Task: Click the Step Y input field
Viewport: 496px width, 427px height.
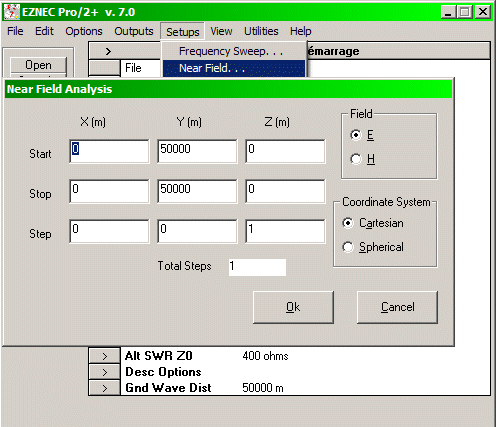Action: [x=197, y=231]
